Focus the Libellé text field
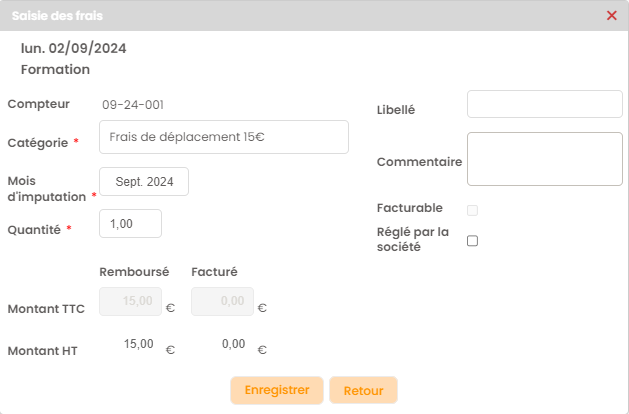629x414 pixels. [x=544, y=104]
